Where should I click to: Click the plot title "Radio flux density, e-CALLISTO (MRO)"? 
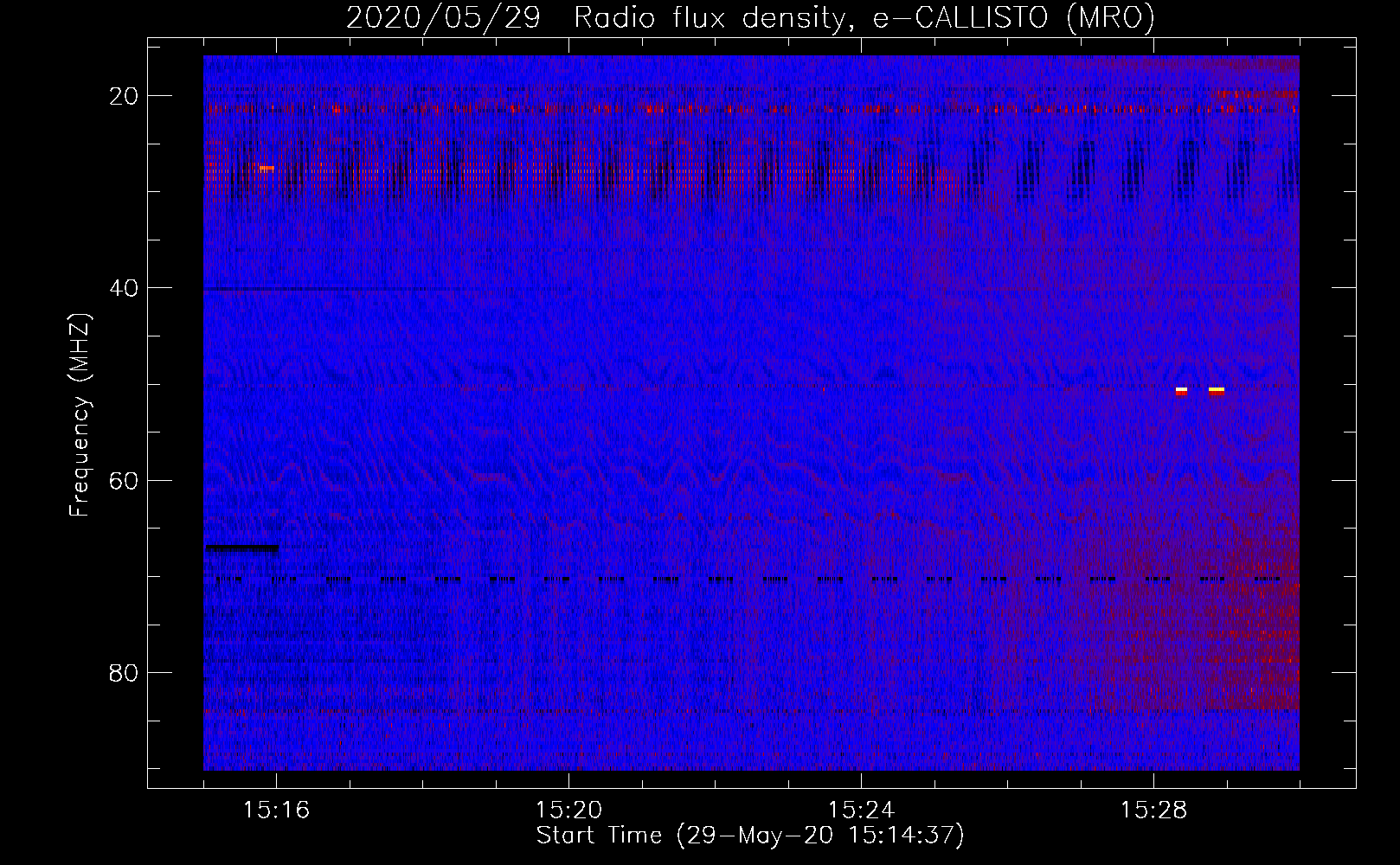coord(864,17)
